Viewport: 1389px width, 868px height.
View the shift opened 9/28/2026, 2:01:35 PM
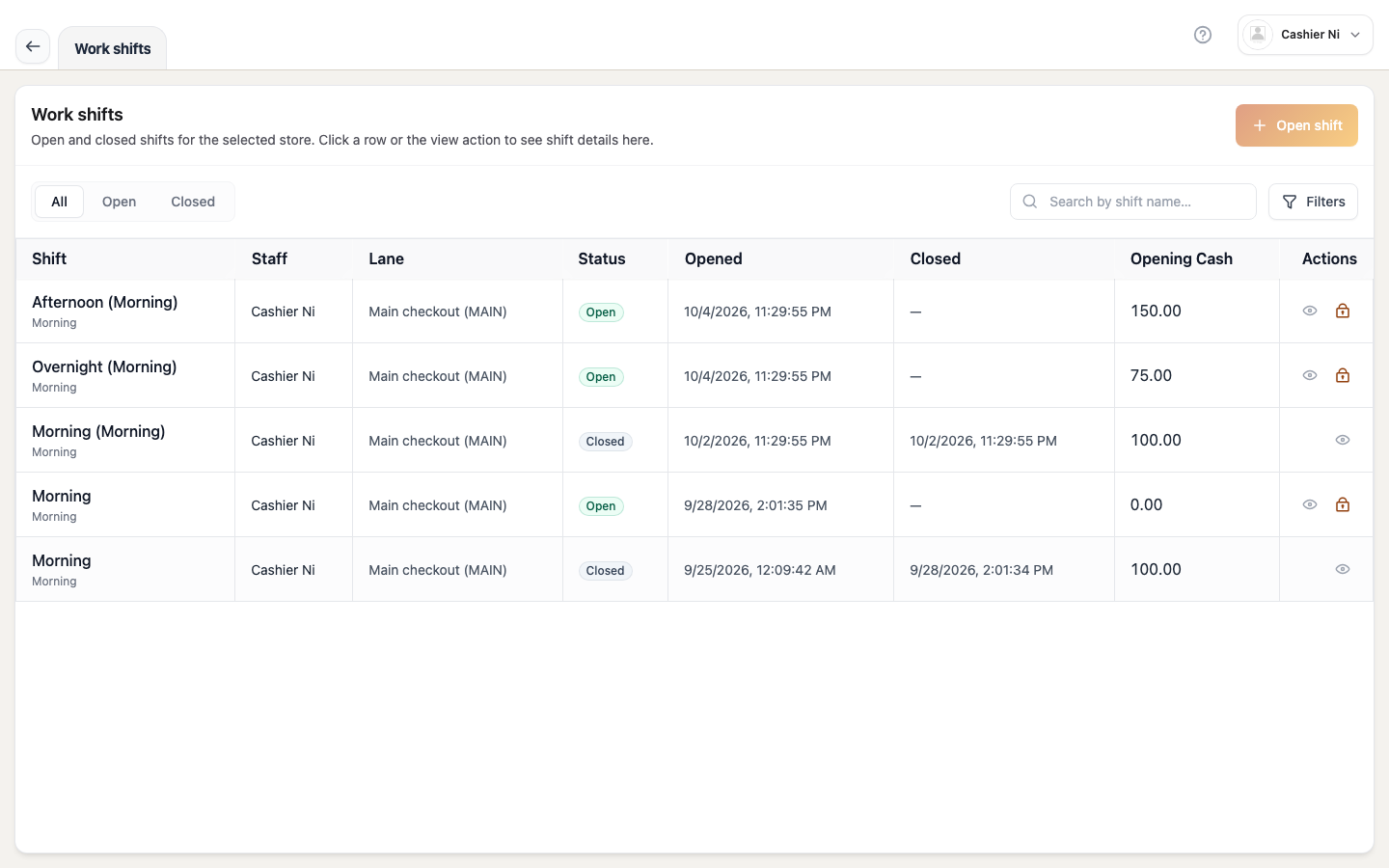click(1310, 504)
